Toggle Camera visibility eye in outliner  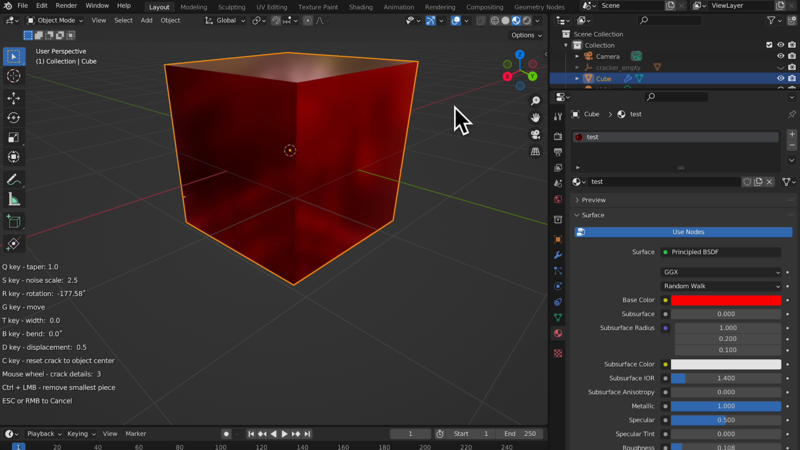pyautogui.click(x=781, y=56)
